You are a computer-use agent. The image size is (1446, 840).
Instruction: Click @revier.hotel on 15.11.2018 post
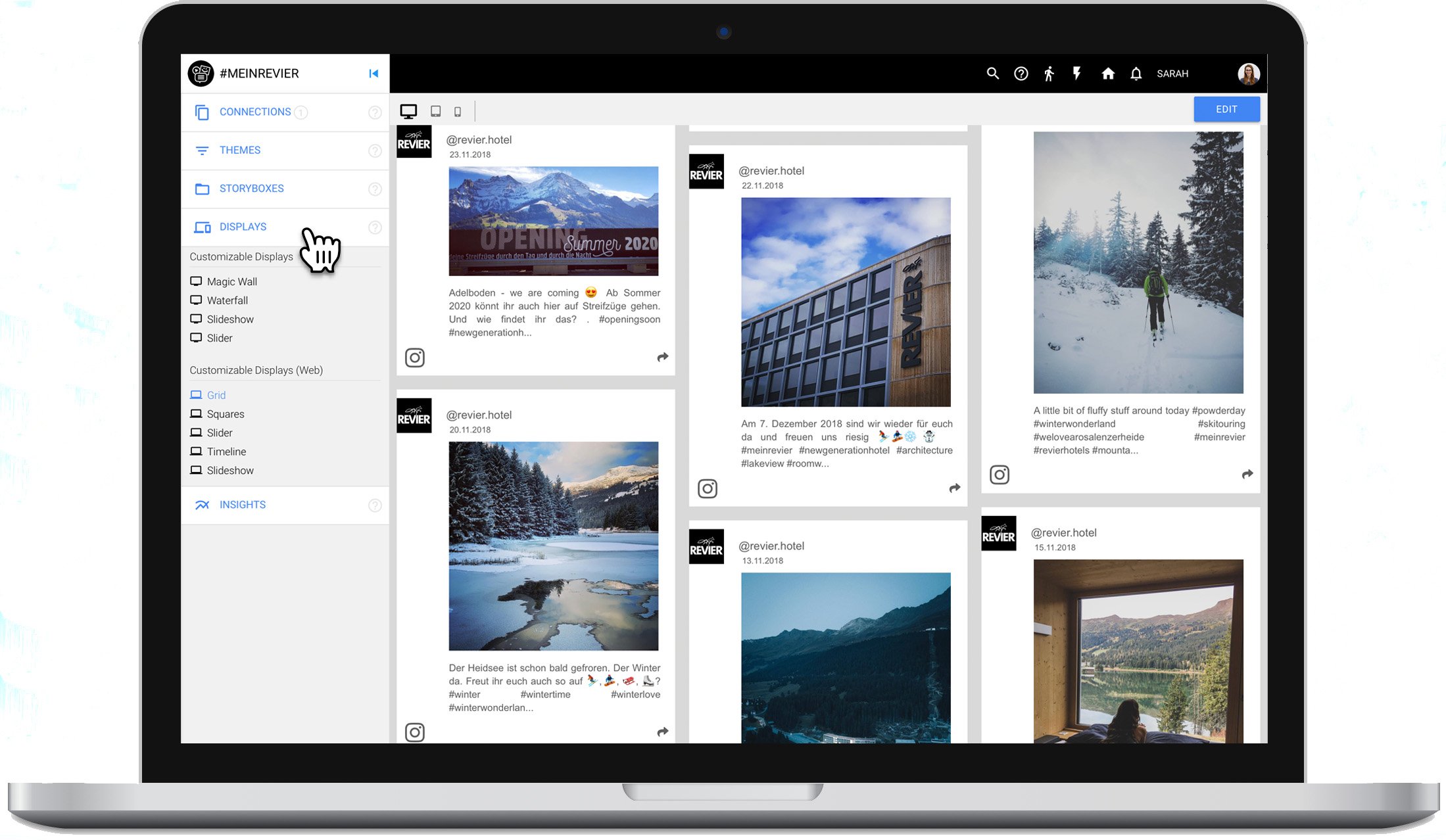pyautogui.click(x=1063, y=532)
